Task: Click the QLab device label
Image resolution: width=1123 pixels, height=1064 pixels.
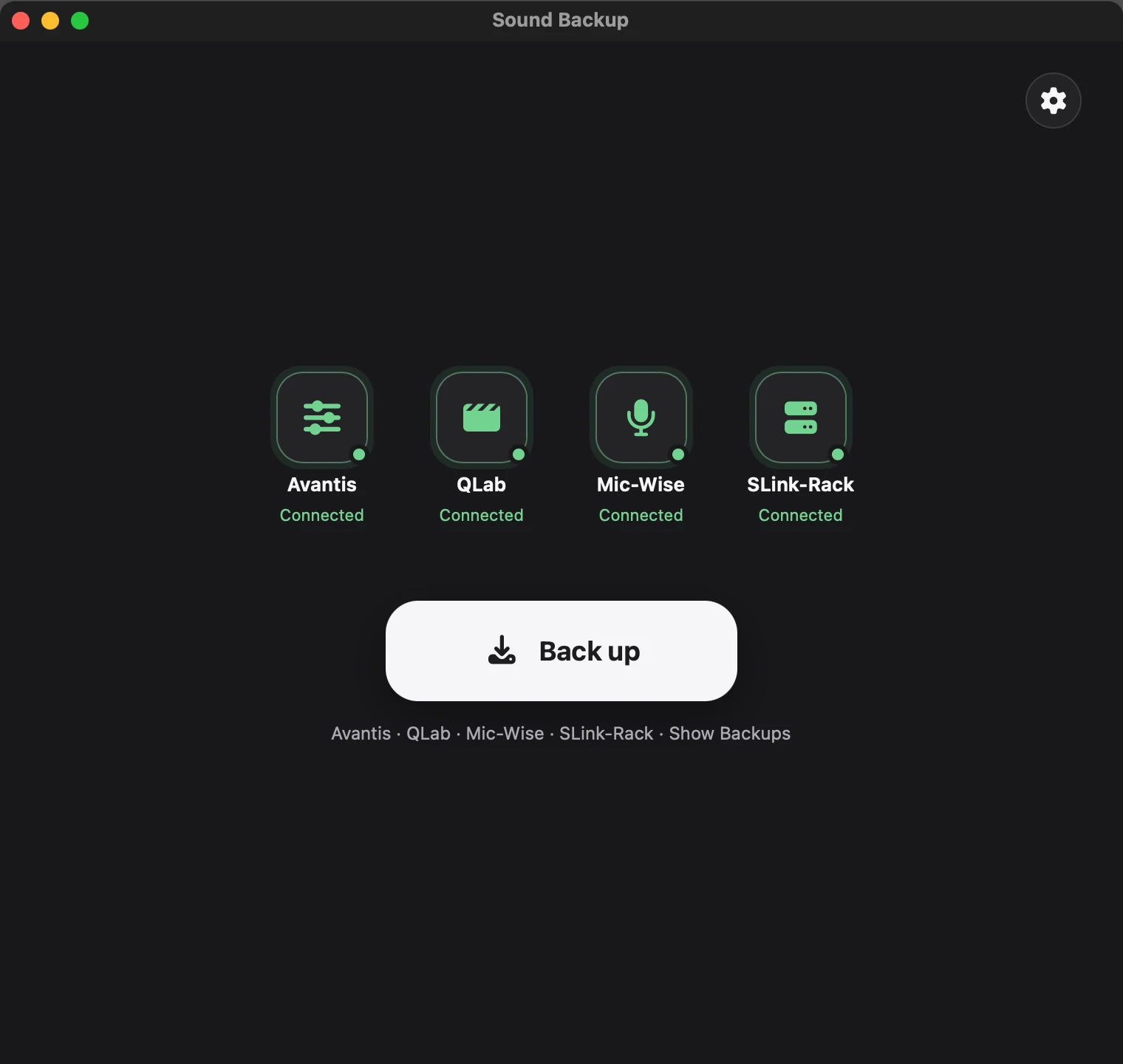Action: [x=482, y=485]
